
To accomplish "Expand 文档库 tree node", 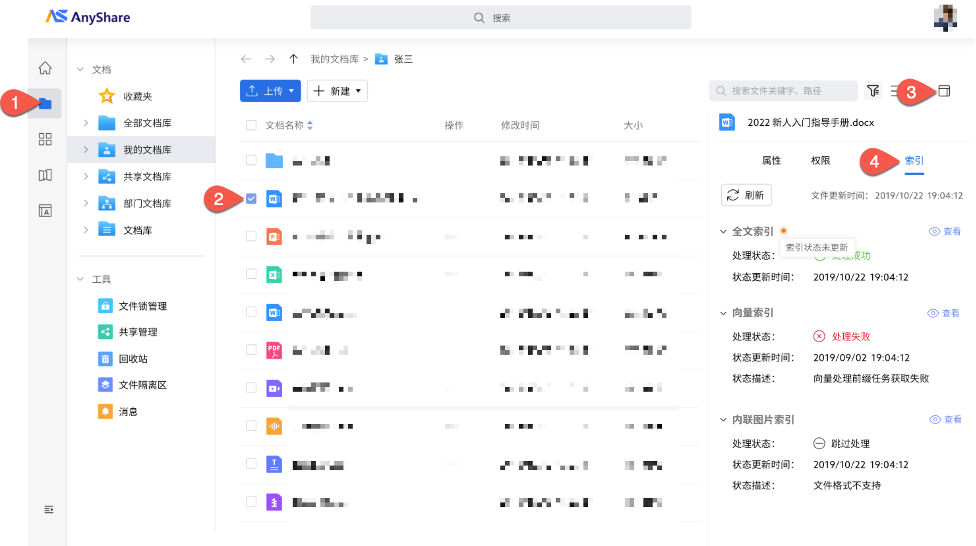I will pos(86,230).
